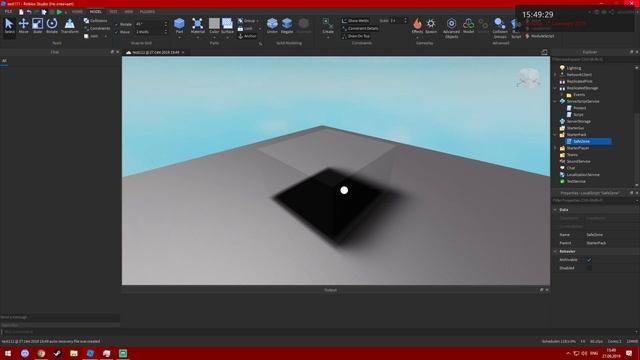The image size is (640, 360).
Task: Switch to the HOME ribbon tab
Action: click(x=77, y=12)
